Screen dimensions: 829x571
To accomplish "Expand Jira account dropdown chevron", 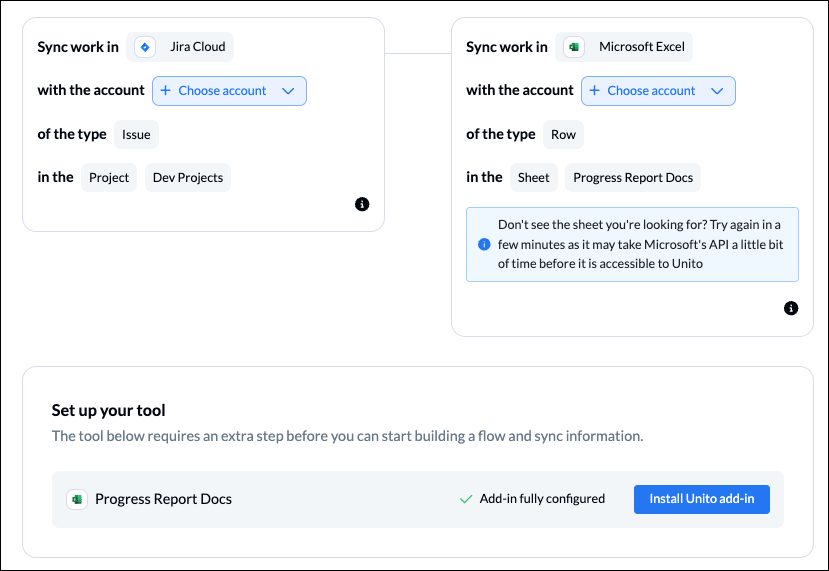I will click(x=288, y=91).
